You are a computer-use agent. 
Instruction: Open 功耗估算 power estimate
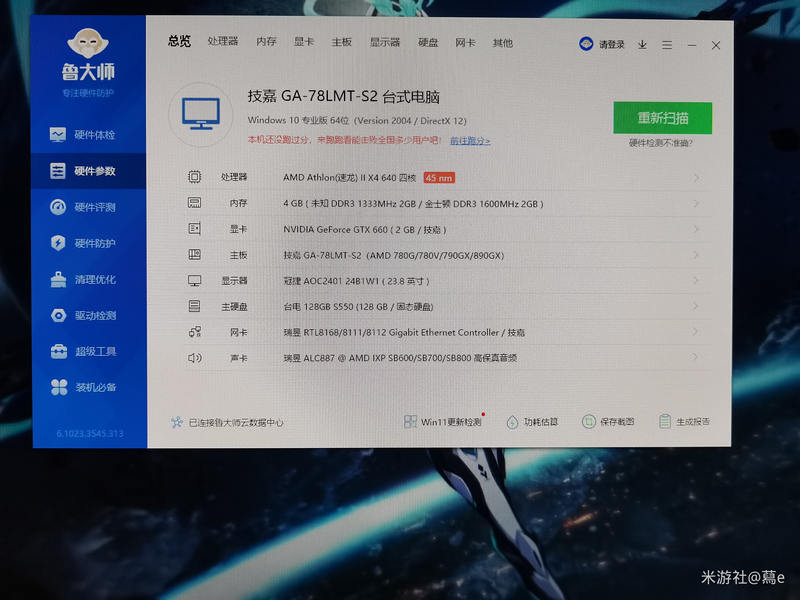pyautogui.click(x=532, y=422)
